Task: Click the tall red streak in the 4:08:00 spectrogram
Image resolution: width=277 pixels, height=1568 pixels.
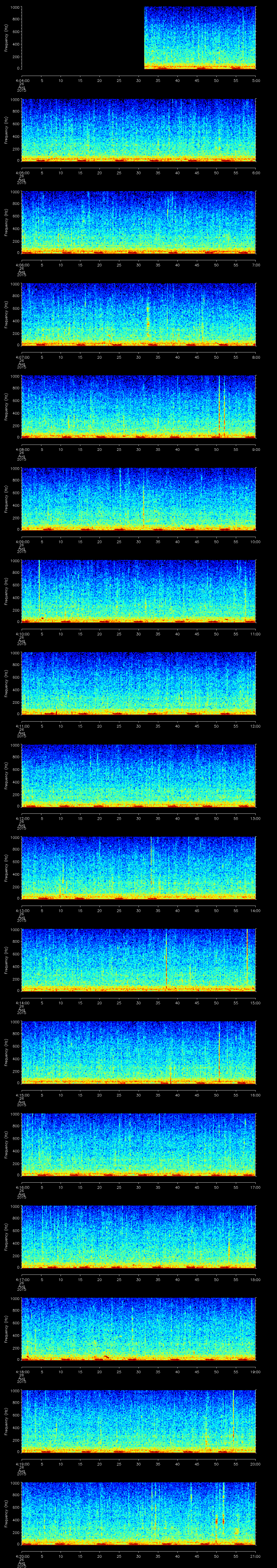Action: point(219,405)
